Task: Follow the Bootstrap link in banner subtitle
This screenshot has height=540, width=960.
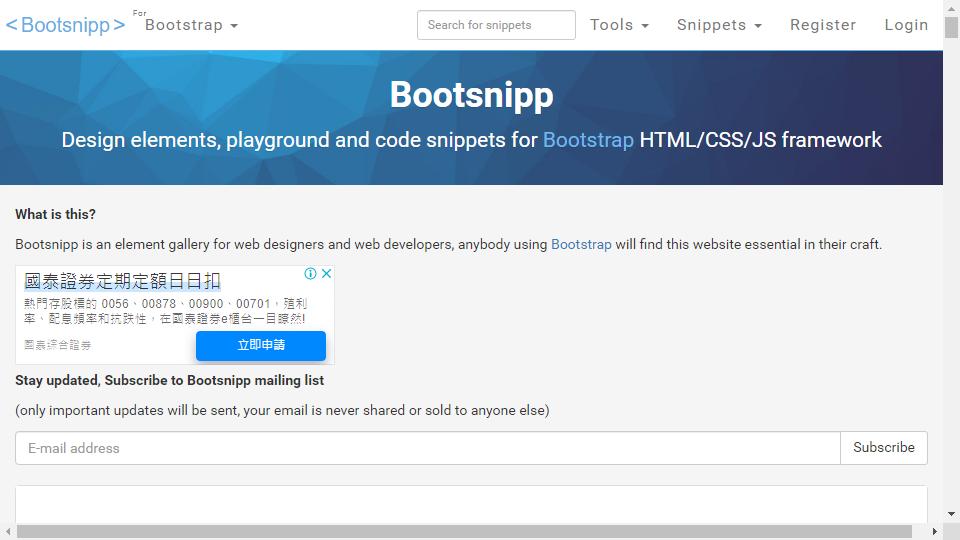Action: pos(588,140)
